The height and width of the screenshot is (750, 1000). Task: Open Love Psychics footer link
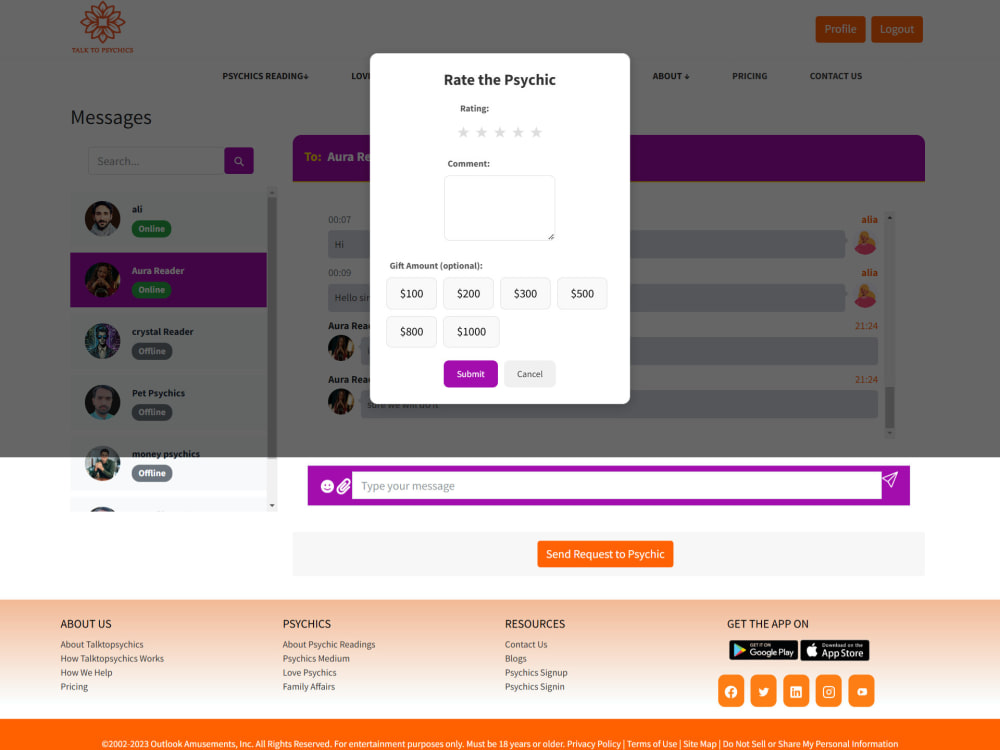click(309, 673)
